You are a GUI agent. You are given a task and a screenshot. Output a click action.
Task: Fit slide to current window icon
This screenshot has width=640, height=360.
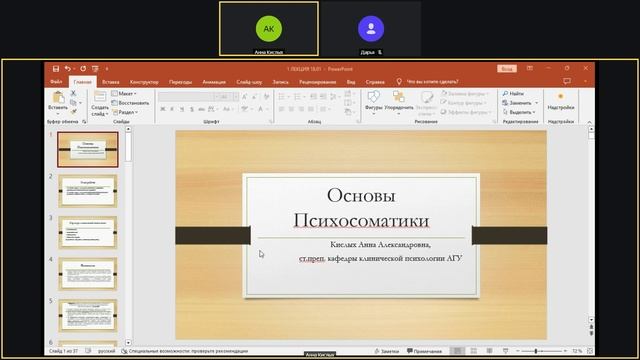pos(589,351)
